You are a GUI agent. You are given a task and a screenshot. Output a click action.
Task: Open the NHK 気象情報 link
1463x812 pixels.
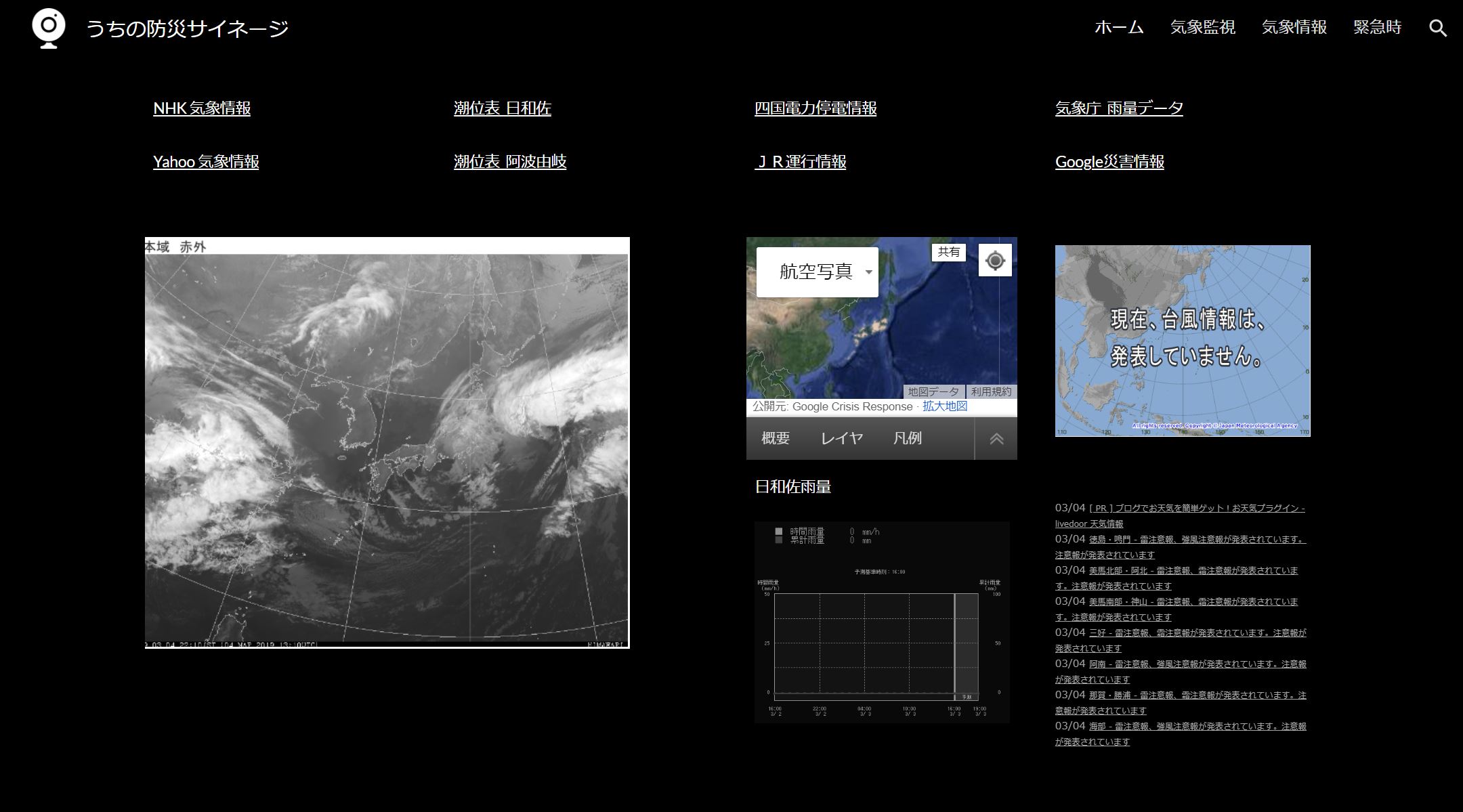(x=202, y=108)
